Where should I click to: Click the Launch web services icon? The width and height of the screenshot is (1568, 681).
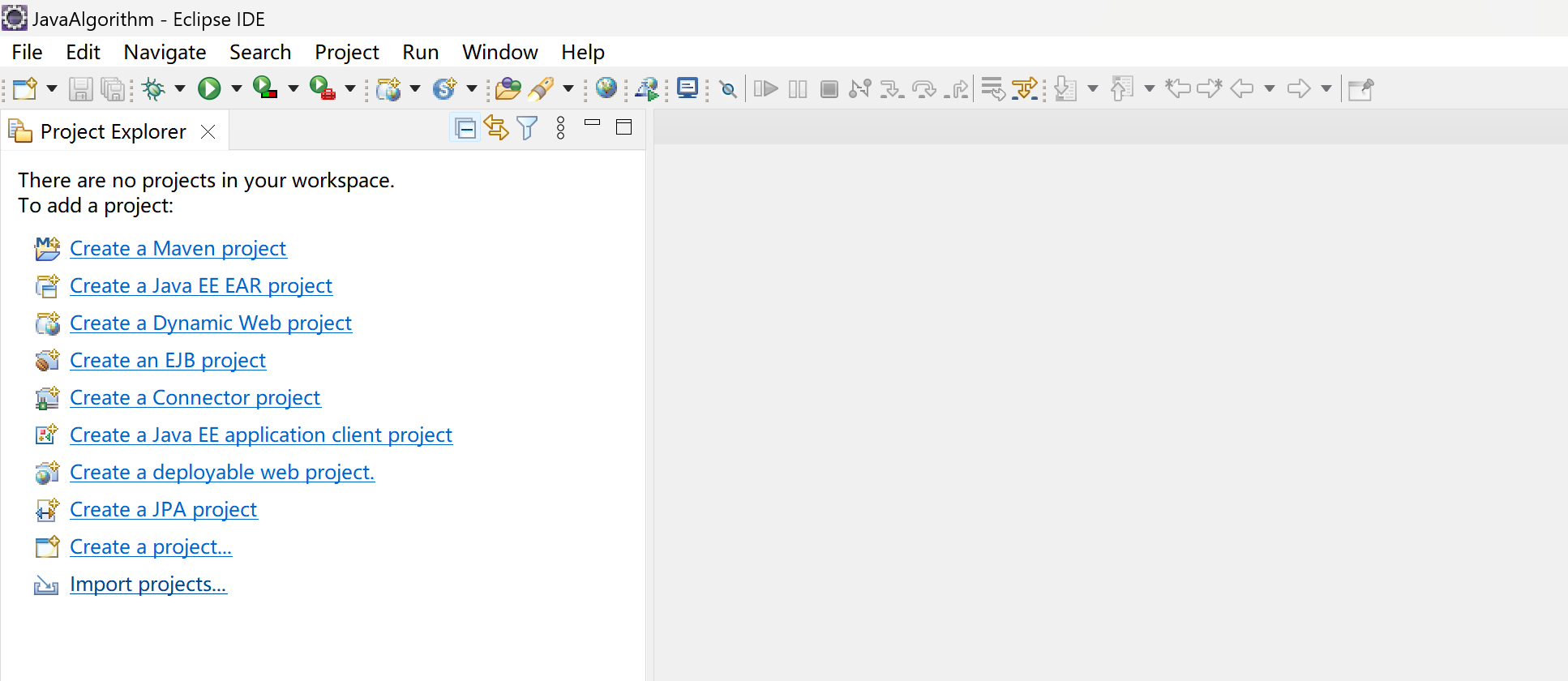click(x=647, y=88)
